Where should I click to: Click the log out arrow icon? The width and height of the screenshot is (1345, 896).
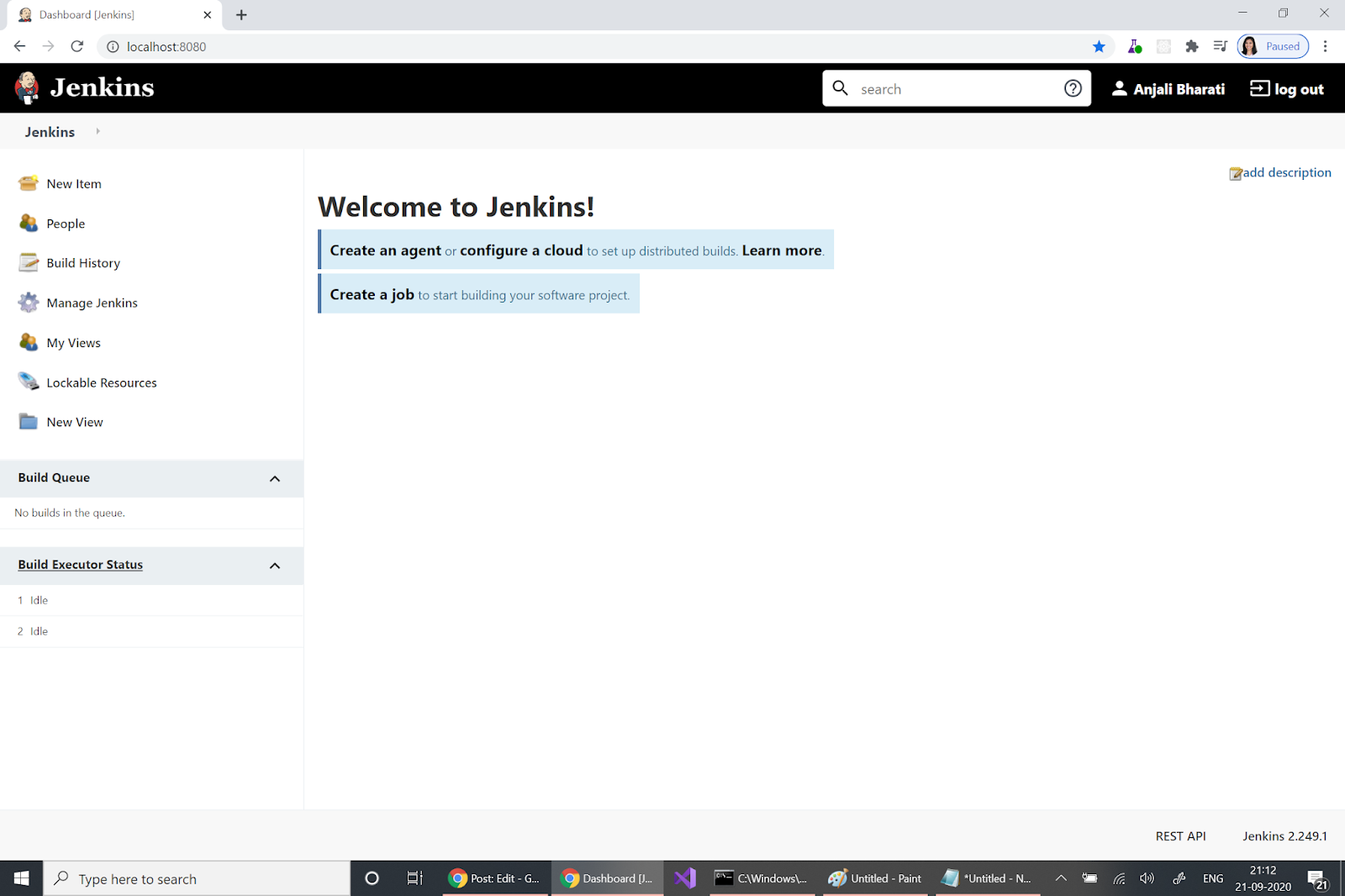[x=1259, y=88]
